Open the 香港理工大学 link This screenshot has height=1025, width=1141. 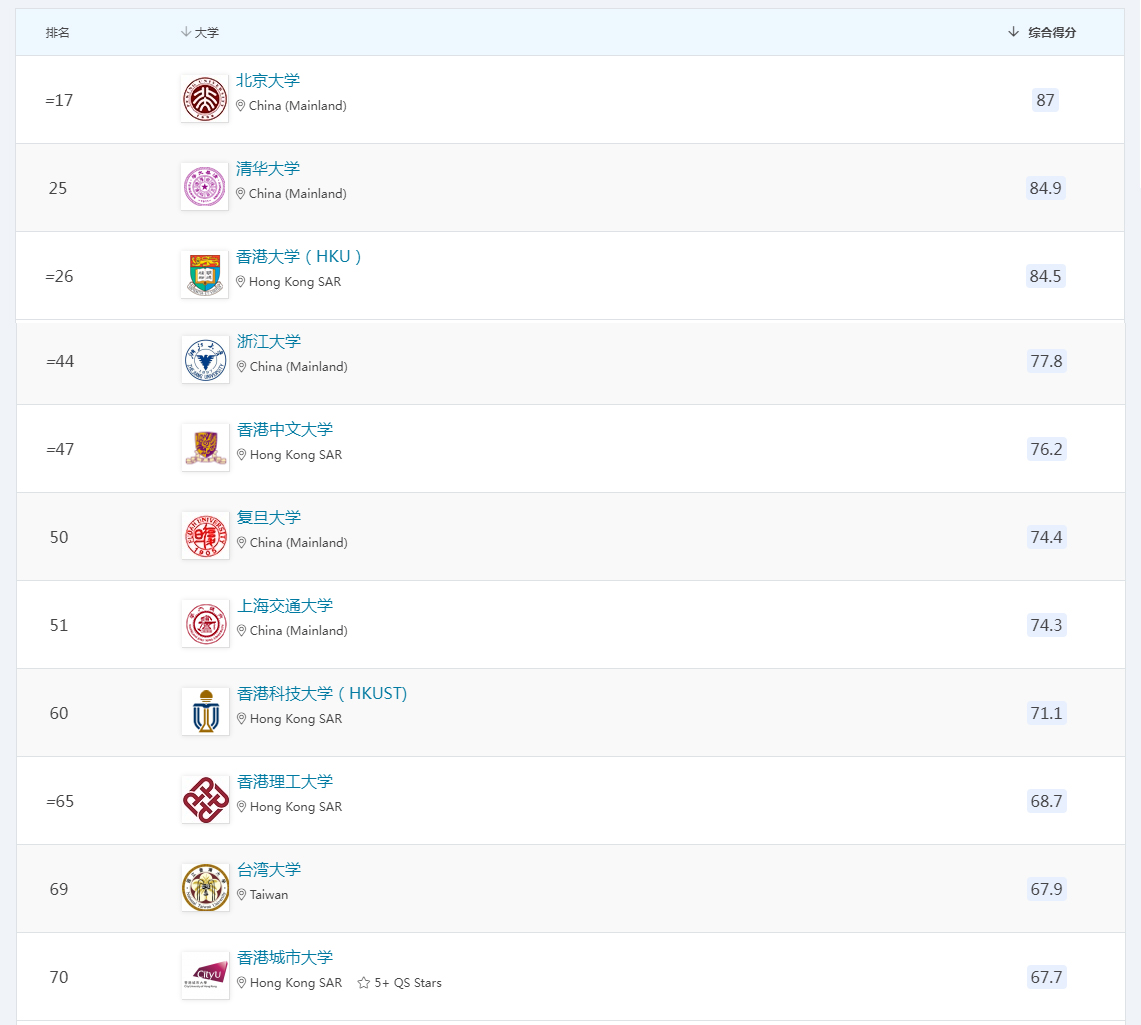(x=285, y=782)
